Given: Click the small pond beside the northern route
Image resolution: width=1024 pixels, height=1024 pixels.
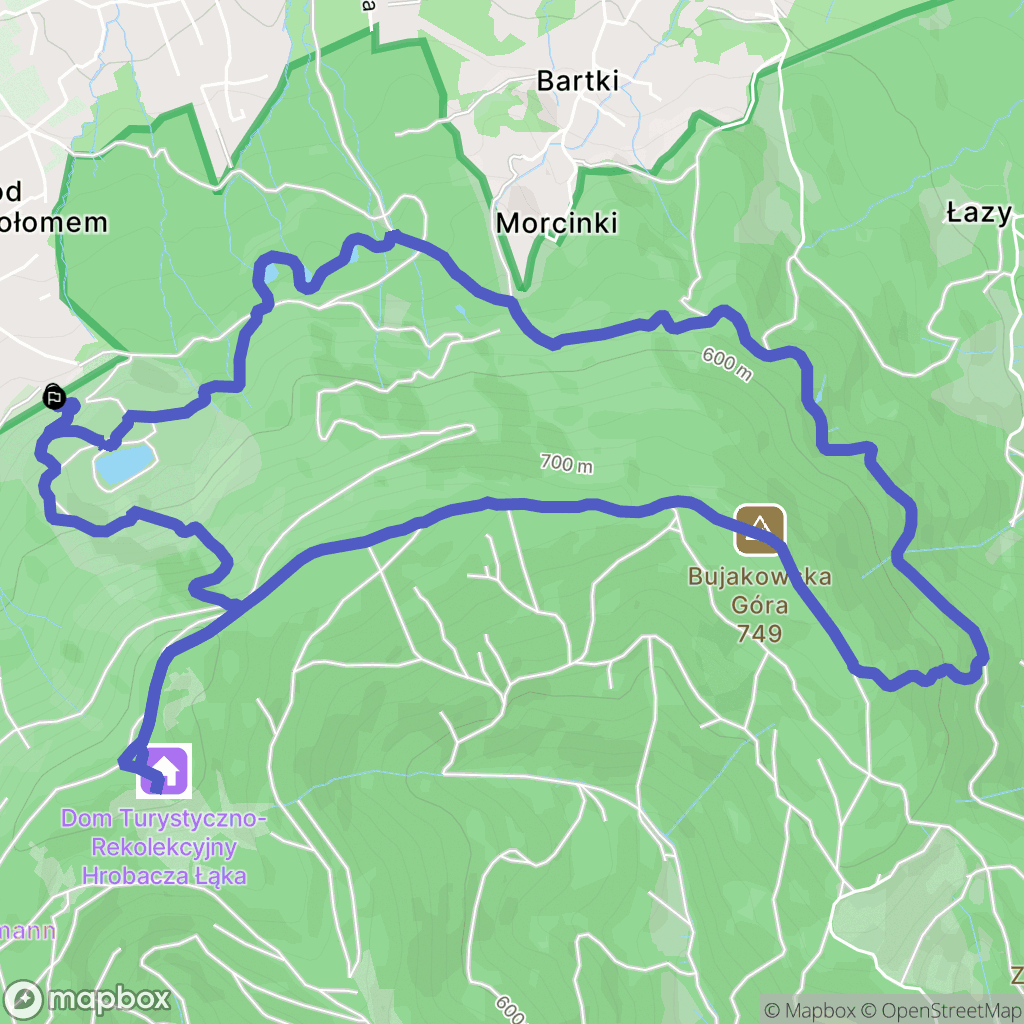Looking at the screenshot, I should tap(270, 274).
